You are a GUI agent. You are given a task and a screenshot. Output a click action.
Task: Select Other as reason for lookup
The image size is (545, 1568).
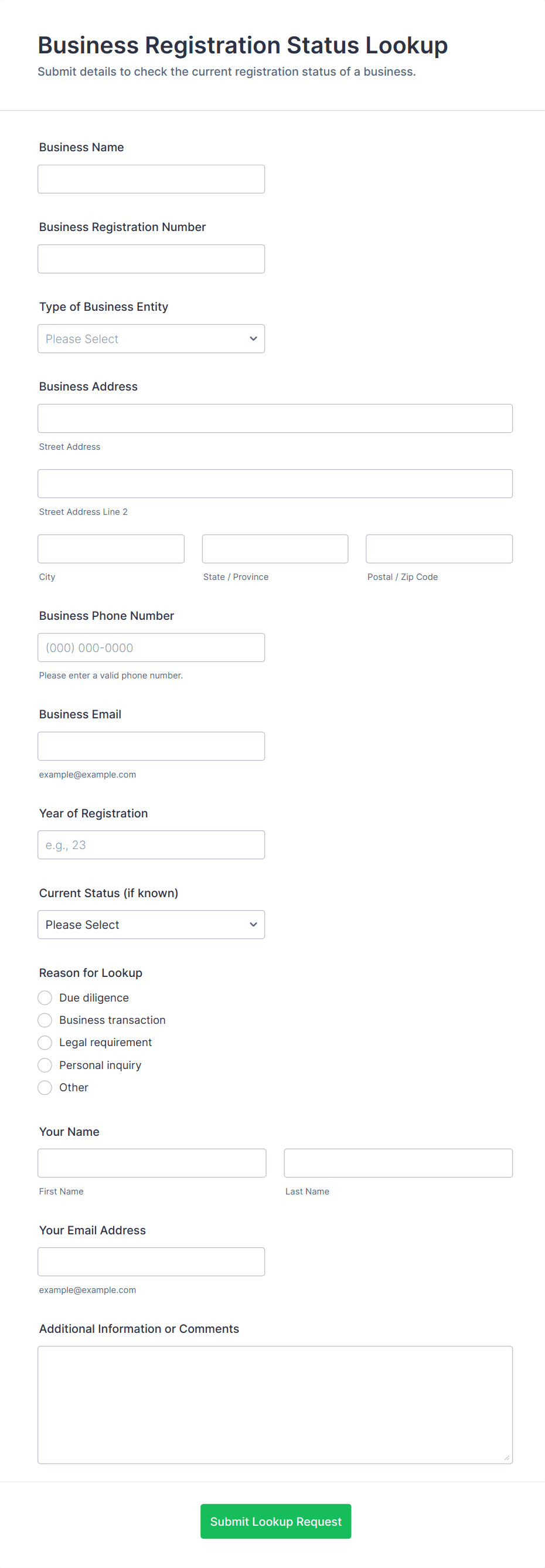[x=45, y=1087]
